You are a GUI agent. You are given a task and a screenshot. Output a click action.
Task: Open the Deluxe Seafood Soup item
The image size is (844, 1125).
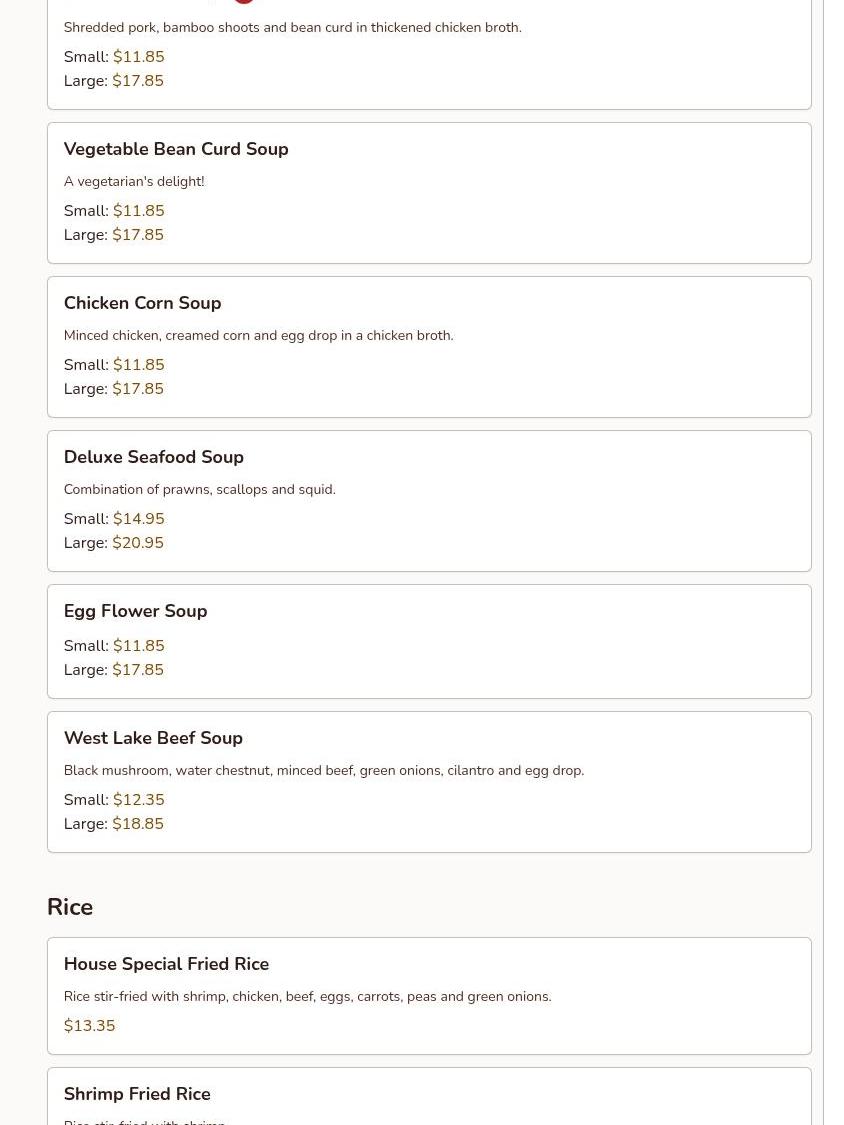(x=153, y=457)
